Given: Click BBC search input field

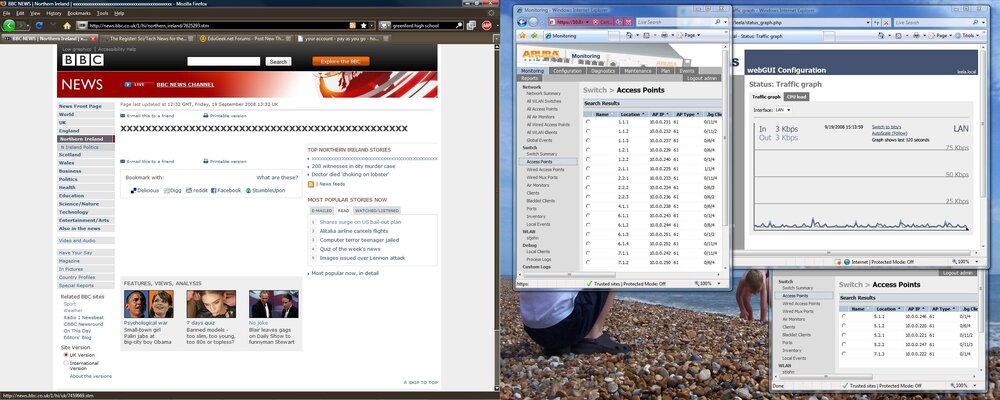Looking at the screenshot, I should point(223,61).
